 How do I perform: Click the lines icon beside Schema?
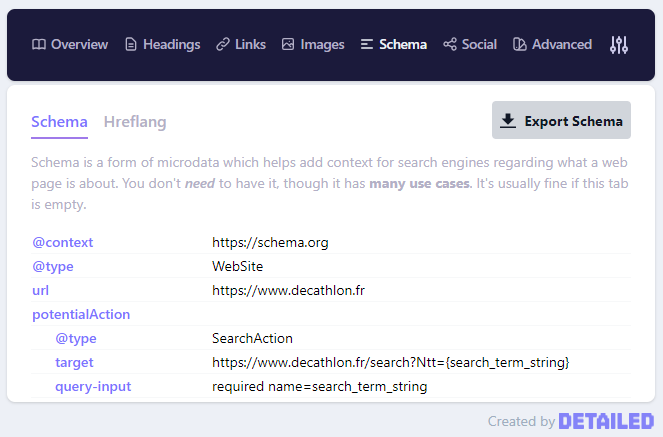tap(367, 44)
